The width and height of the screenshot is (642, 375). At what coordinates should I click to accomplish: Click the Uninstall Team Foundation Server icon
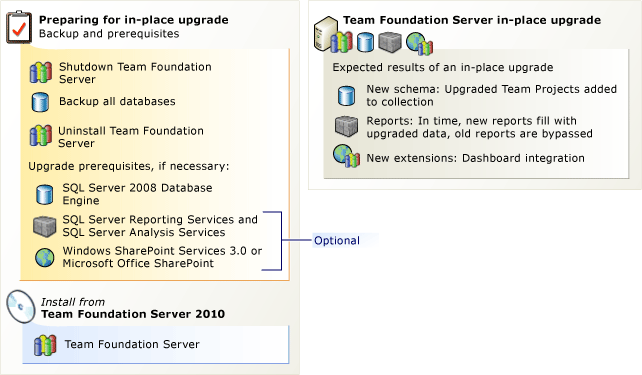pyautogui.click(x=41, y=136)
